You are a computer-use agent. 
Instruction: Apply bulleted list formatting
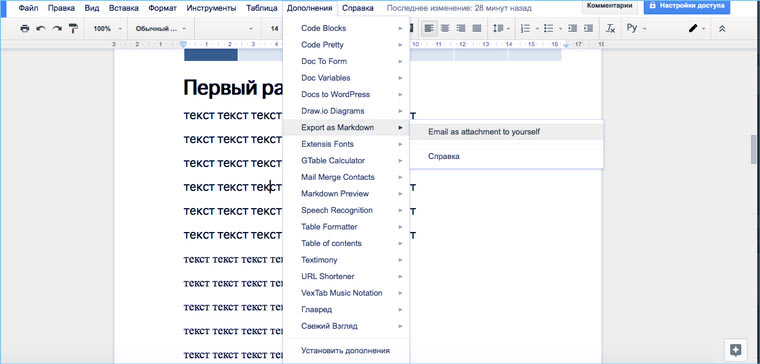[x=549, y=29]
